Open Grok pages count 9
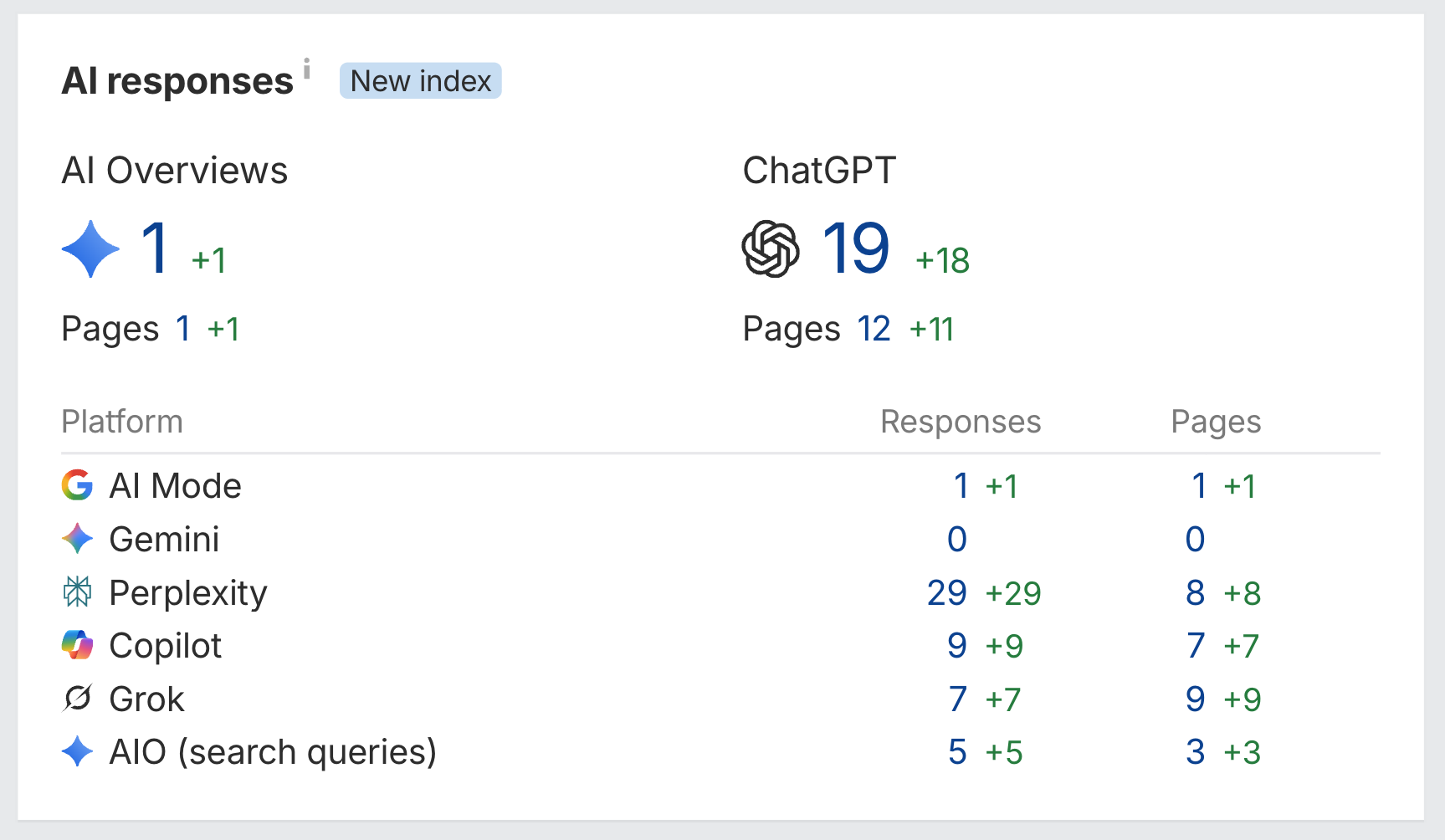 pos(1196,699)
